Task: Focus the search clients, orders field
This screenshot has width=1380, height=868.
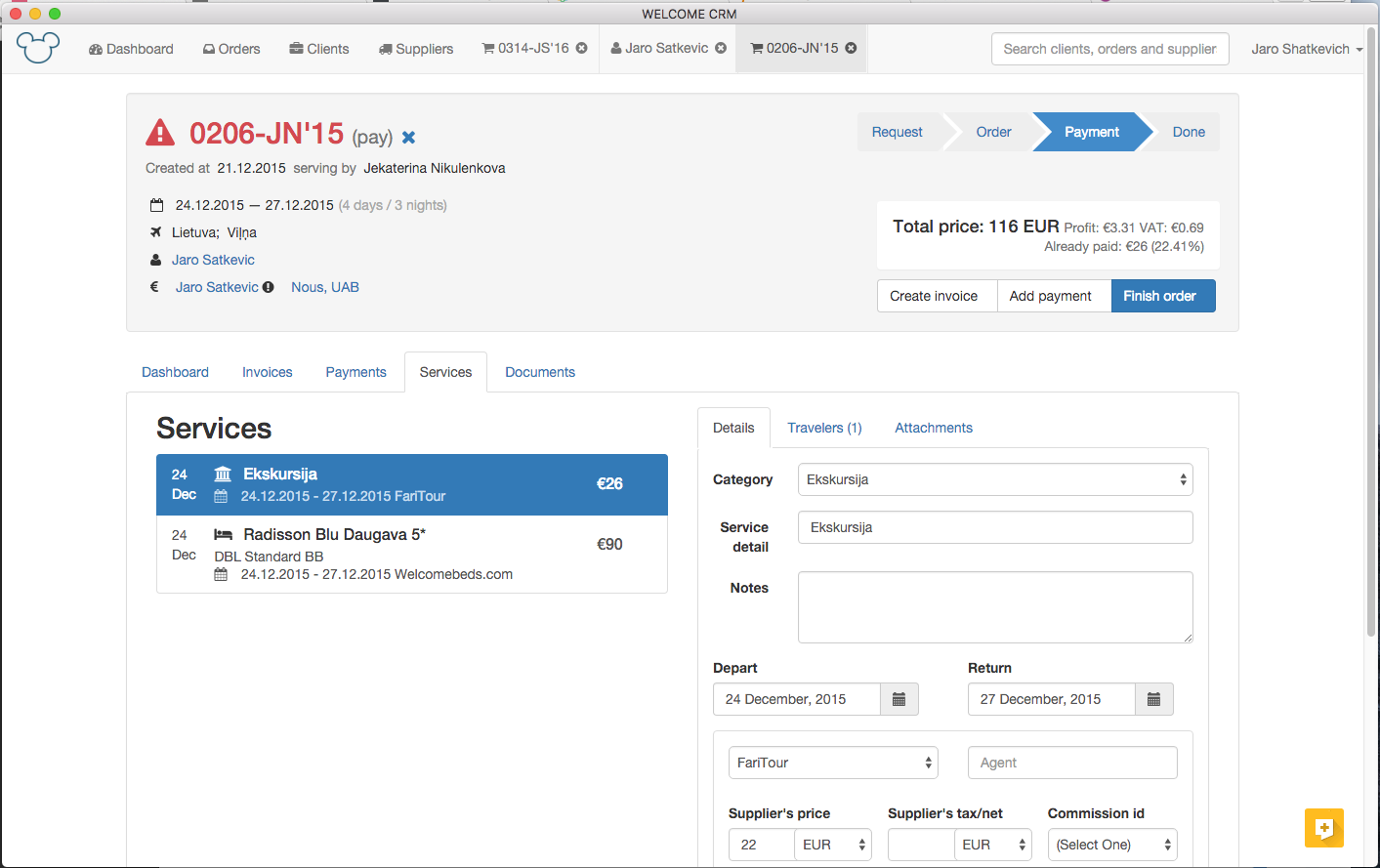Action: (1109, 49)
